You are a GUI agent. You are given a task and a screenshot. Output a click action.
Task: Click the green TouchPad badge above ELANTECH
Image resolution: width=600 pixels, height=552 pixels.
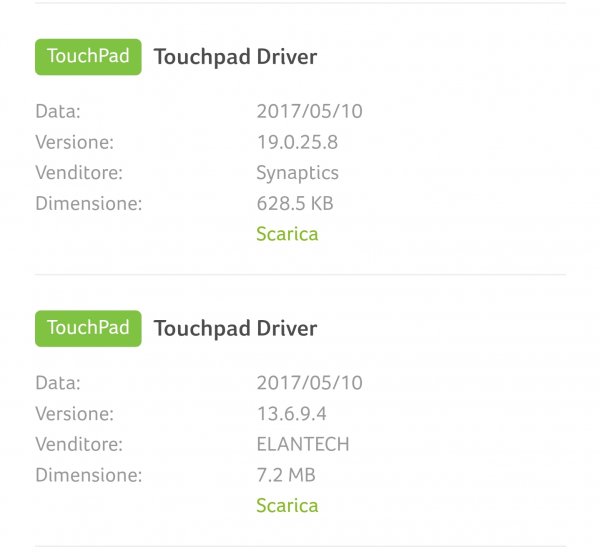[88, 329]
